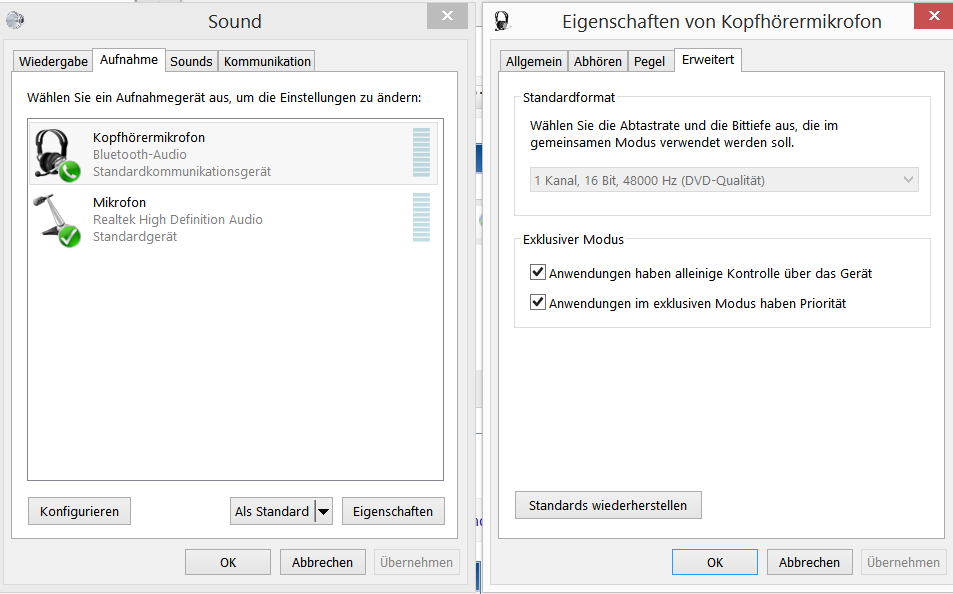Viewport: 953px width, 594px height.
Task: Toggle 'Anwendungen haben alleinige Kontrolle' checkbox
Action: point(538,273)
